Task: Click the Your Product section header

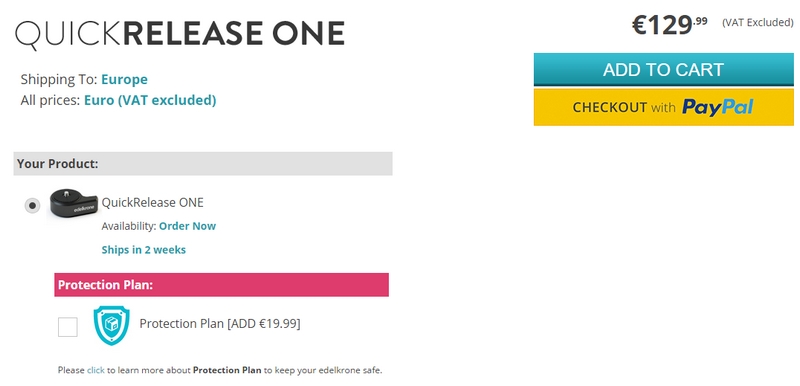Action: point(203,164)
